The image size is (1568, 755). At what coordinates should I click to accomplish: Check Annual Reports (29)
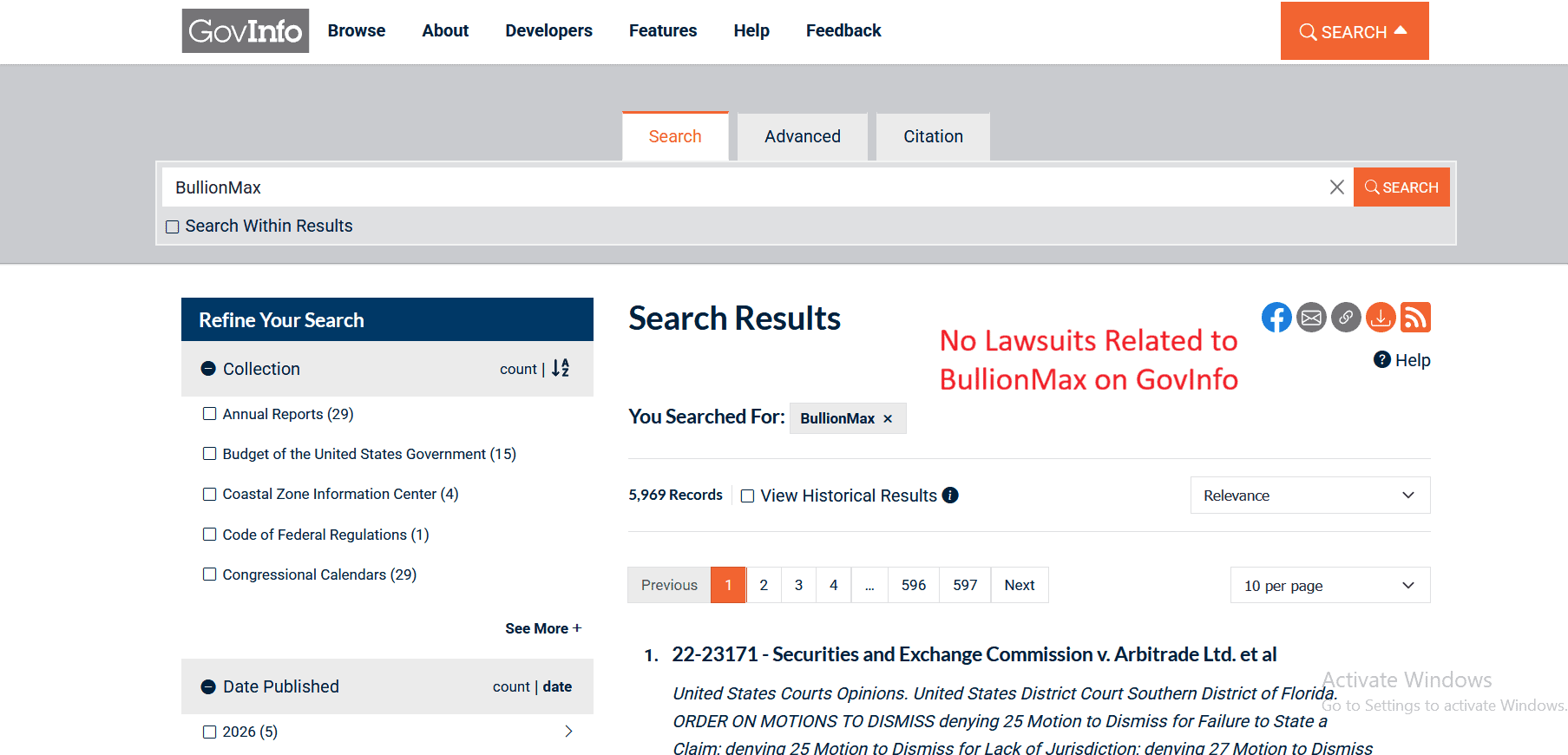click(209, 414)
